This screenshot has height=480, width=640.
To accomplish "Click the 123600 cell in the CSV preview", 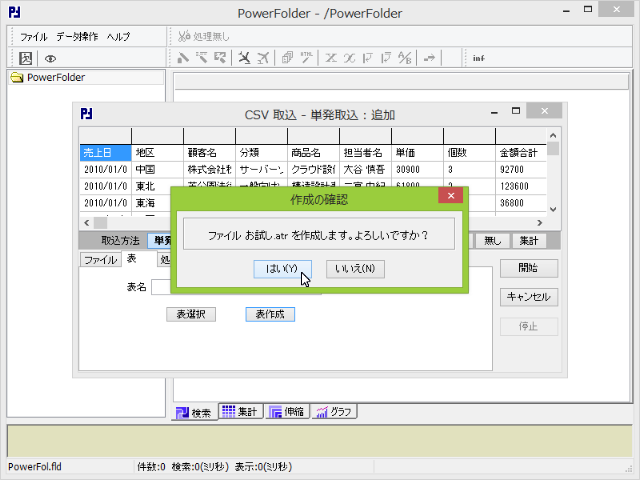I will 521,187.
